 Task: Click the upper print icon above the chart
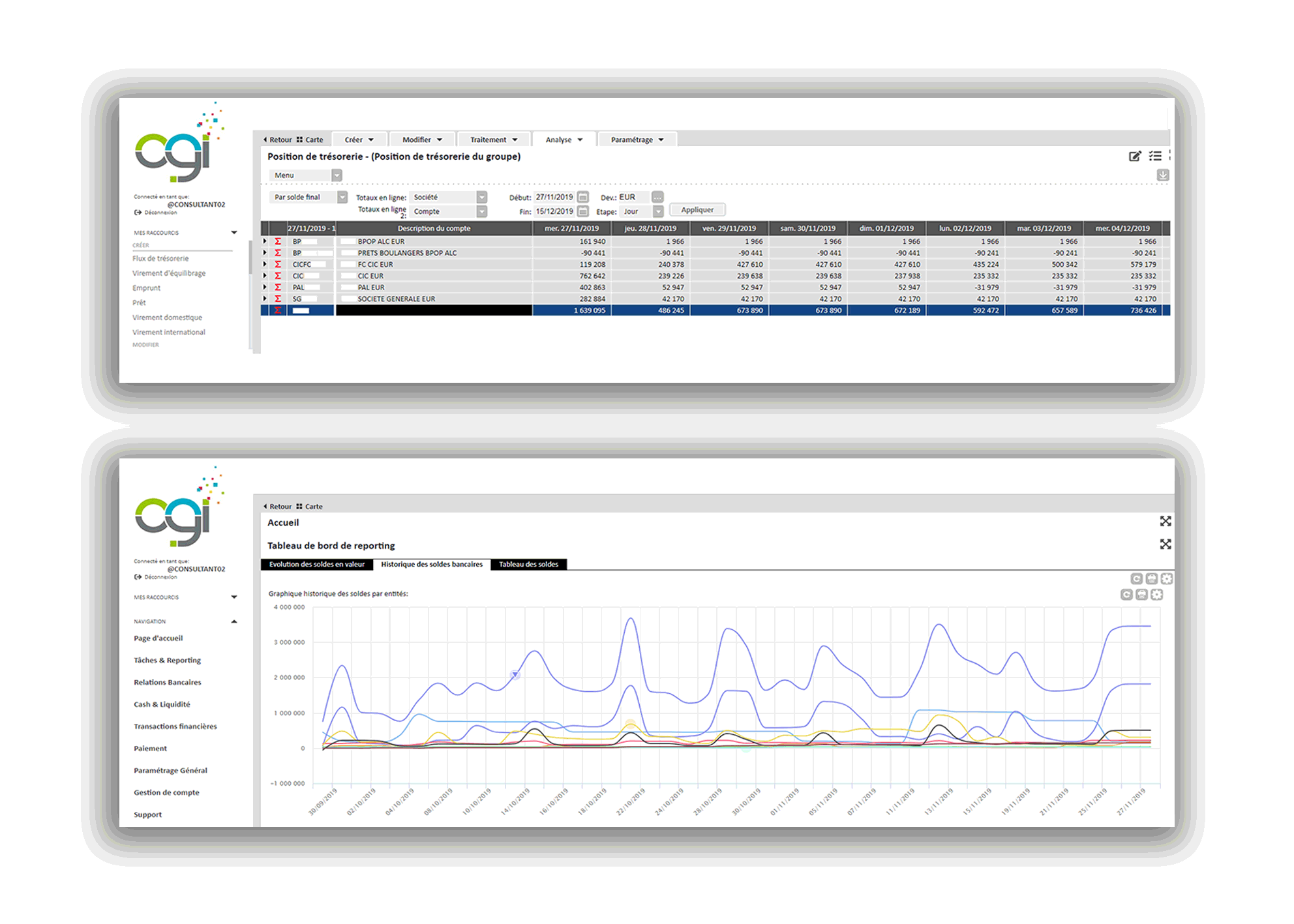[x=1152, y=578]
